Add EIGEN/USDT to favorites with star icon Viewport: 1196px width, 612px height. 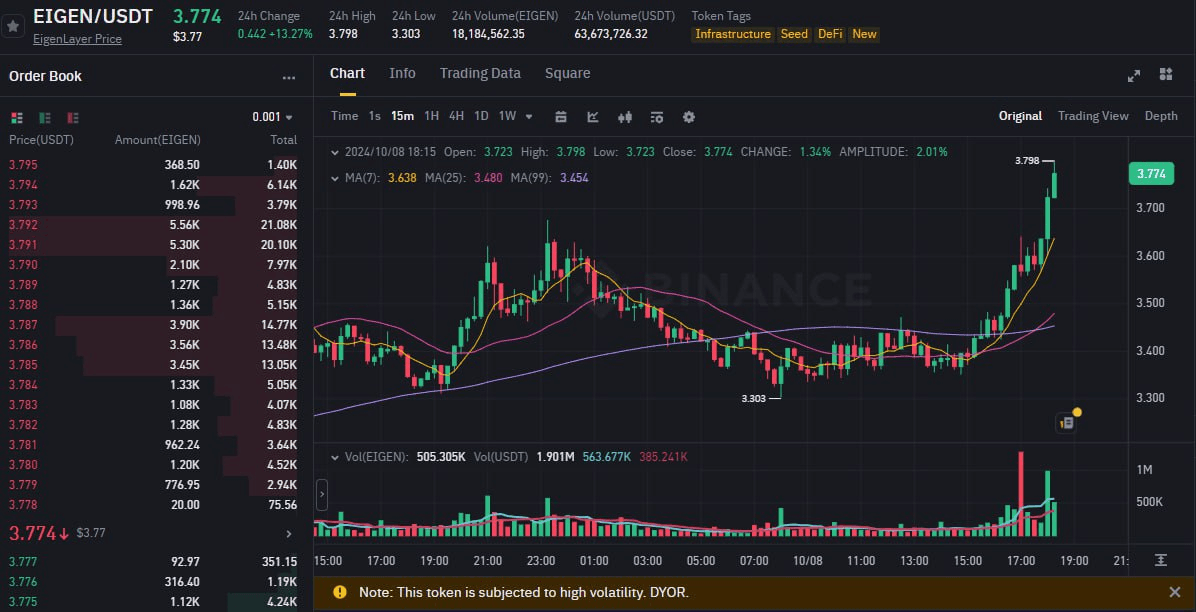pyautogui.click(x=13, y=26)
